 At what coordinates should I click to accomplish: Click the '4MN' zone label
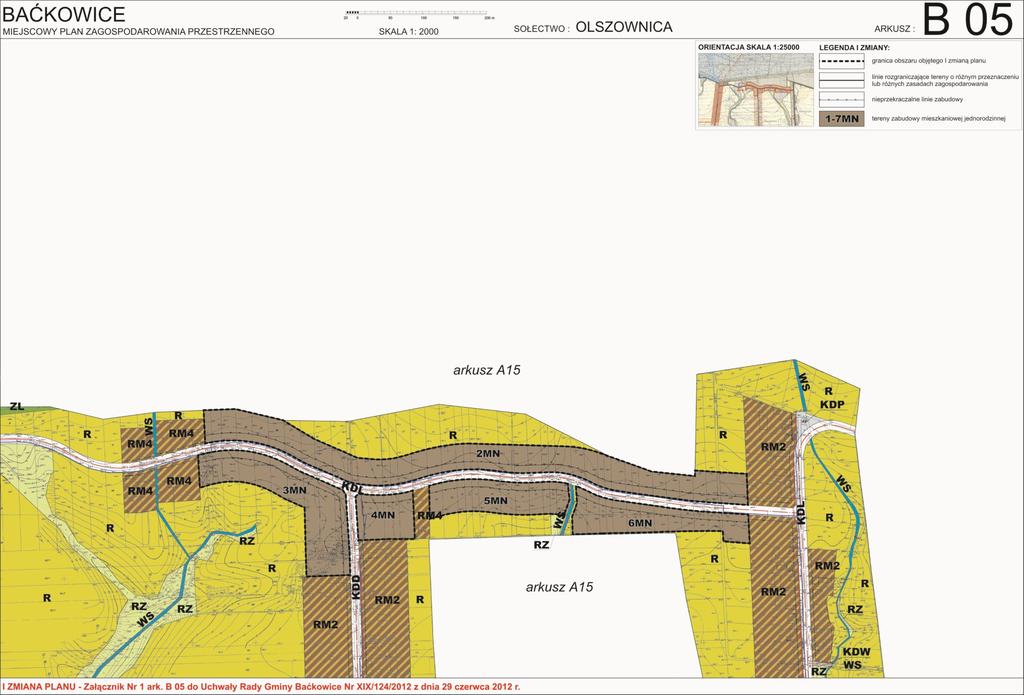click(383, 515)
